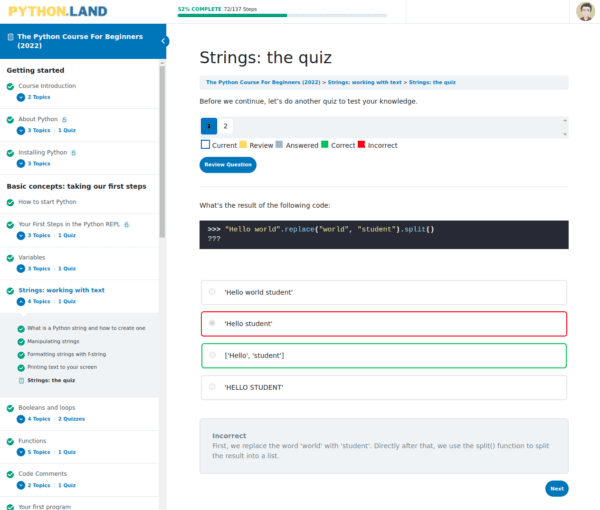Expand Booleans and loops topics
600x510 pixels.
(x=21, y=419)
